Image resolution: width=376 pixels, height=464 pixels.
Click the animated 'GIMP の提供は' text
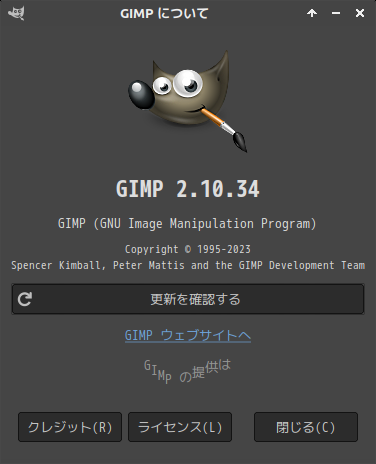click(187, 371)
